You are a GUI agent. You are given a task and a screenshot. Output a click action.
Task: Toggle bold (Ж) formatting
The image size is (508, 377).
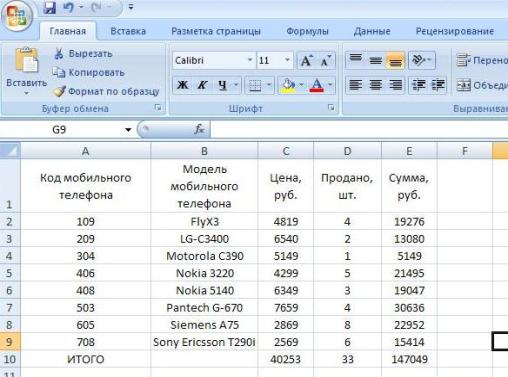tap(182, 85)
